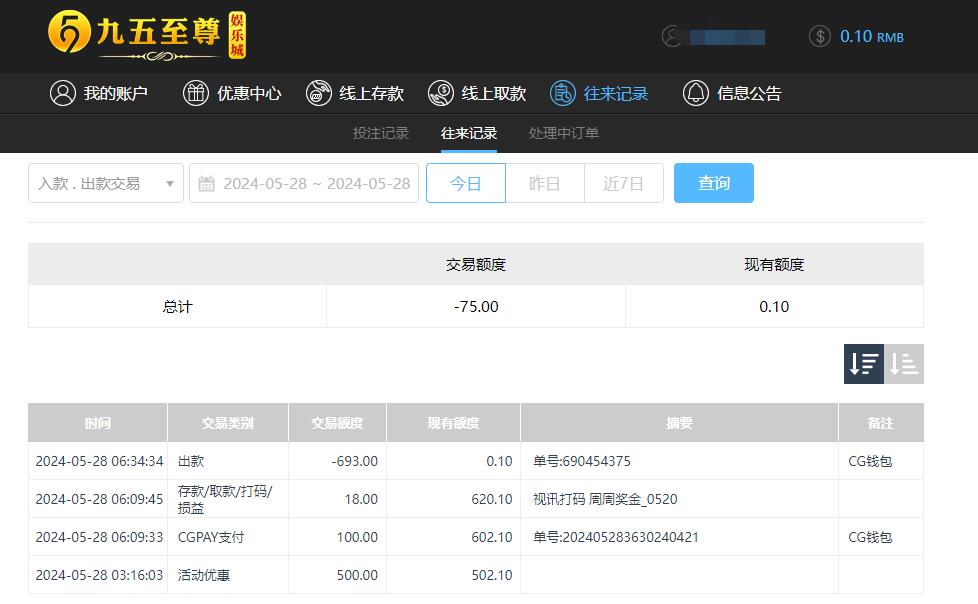Viewport: 978px width, 604px height.
Task: Open the 入款.出款交易 dropdown
Action: pyautogui.click(x=105, y=183)
